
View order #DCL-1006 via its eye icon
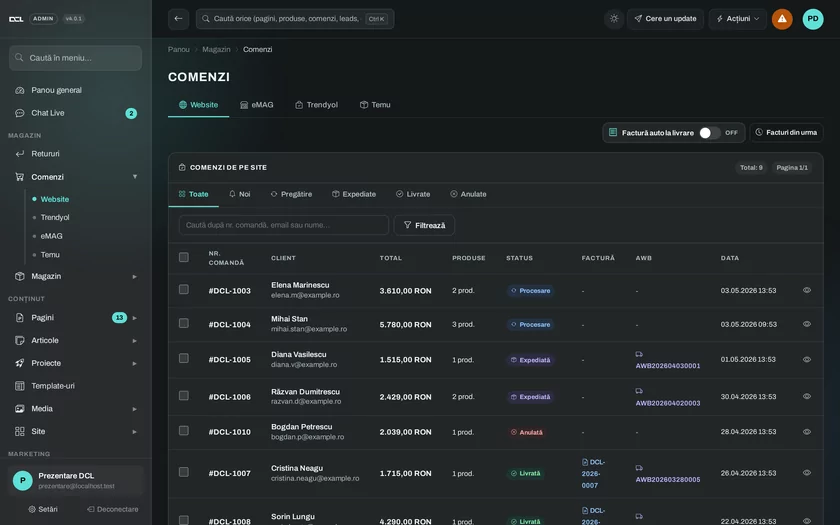[807, 396]
